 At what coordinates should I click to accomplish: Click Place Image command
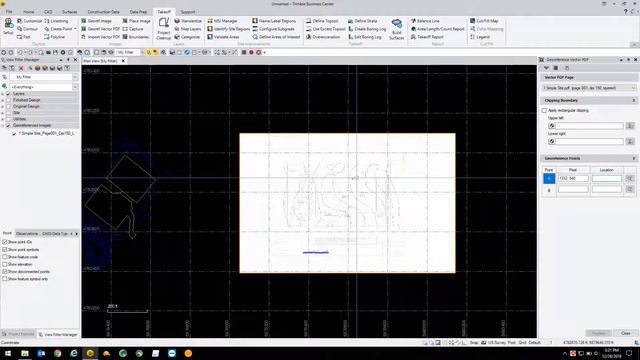click(x=136, y=21)
